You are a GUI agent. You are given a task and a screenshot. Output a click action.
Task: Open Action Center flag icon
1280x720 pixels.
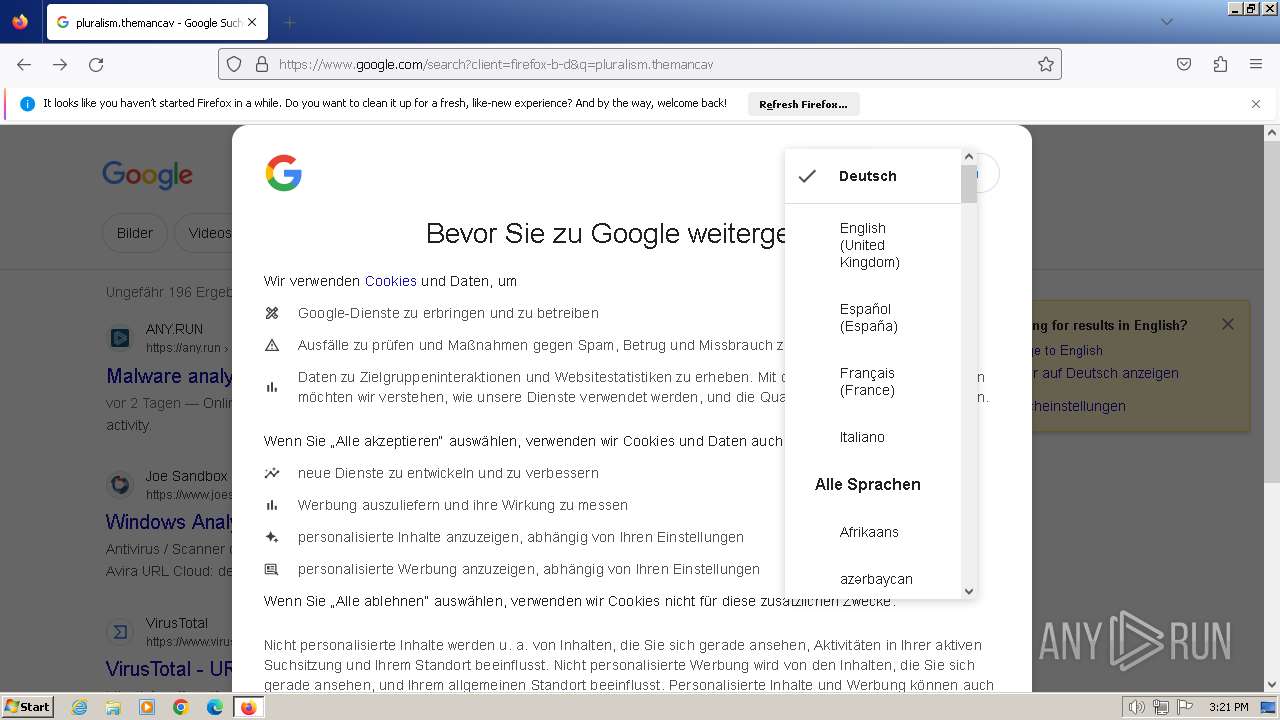point(1184,707)
